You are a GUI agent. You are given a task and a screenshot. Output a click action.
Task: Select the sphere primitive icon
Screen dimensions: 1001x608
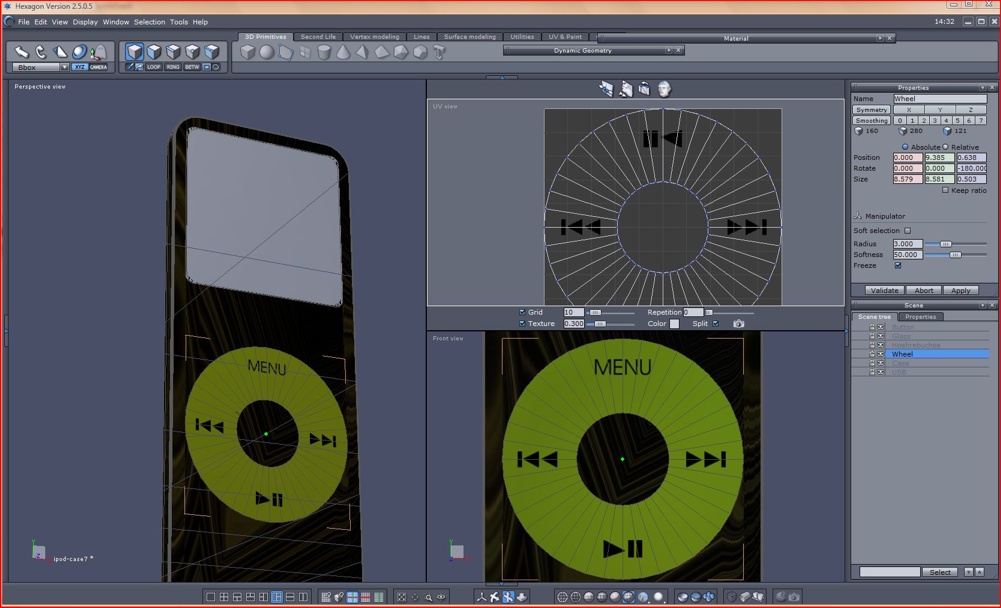pyautogui.click(x=267, y=52)
